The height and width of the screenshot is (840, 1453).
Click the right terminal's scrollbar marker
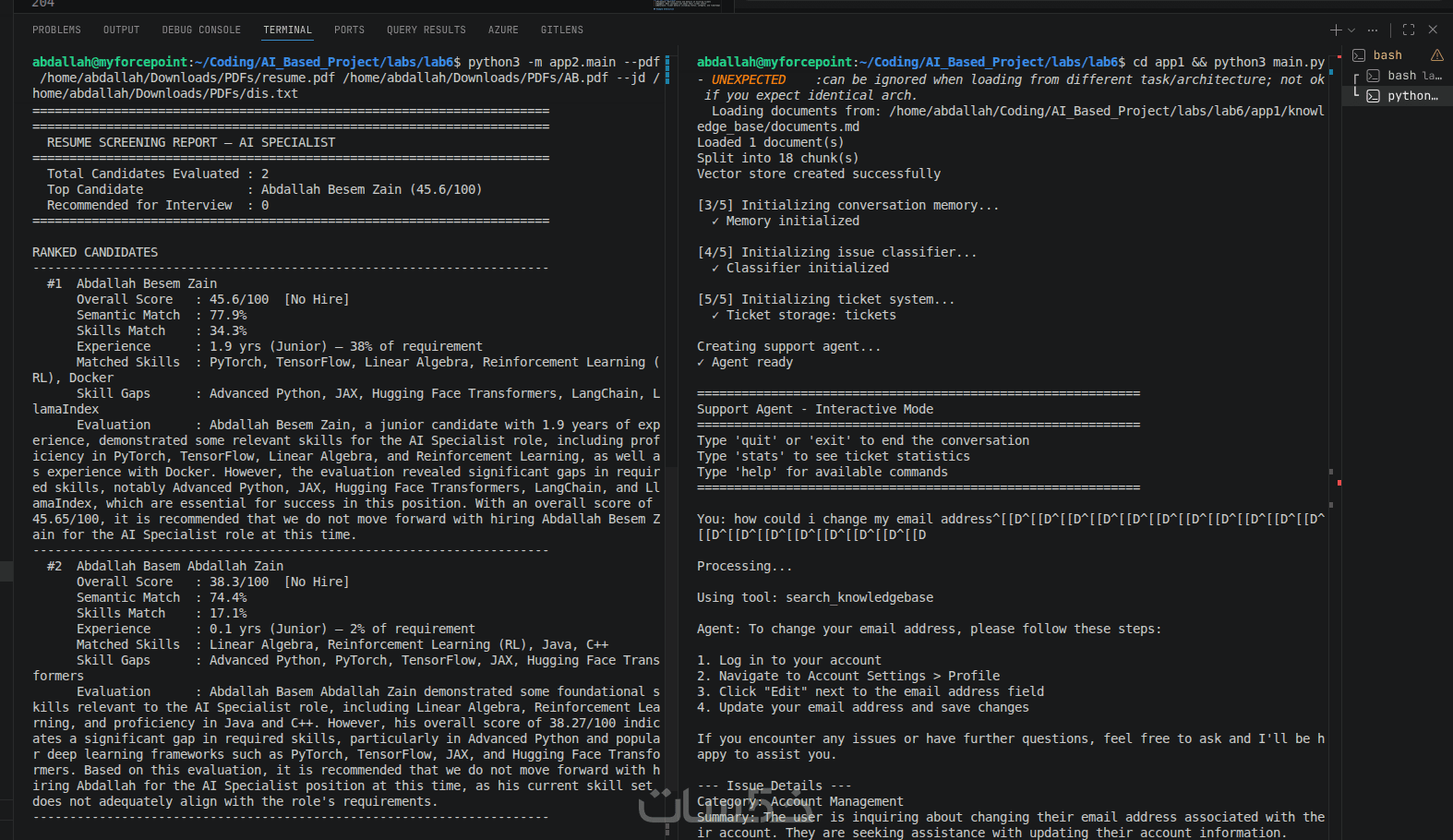[x=1339, y=483]
